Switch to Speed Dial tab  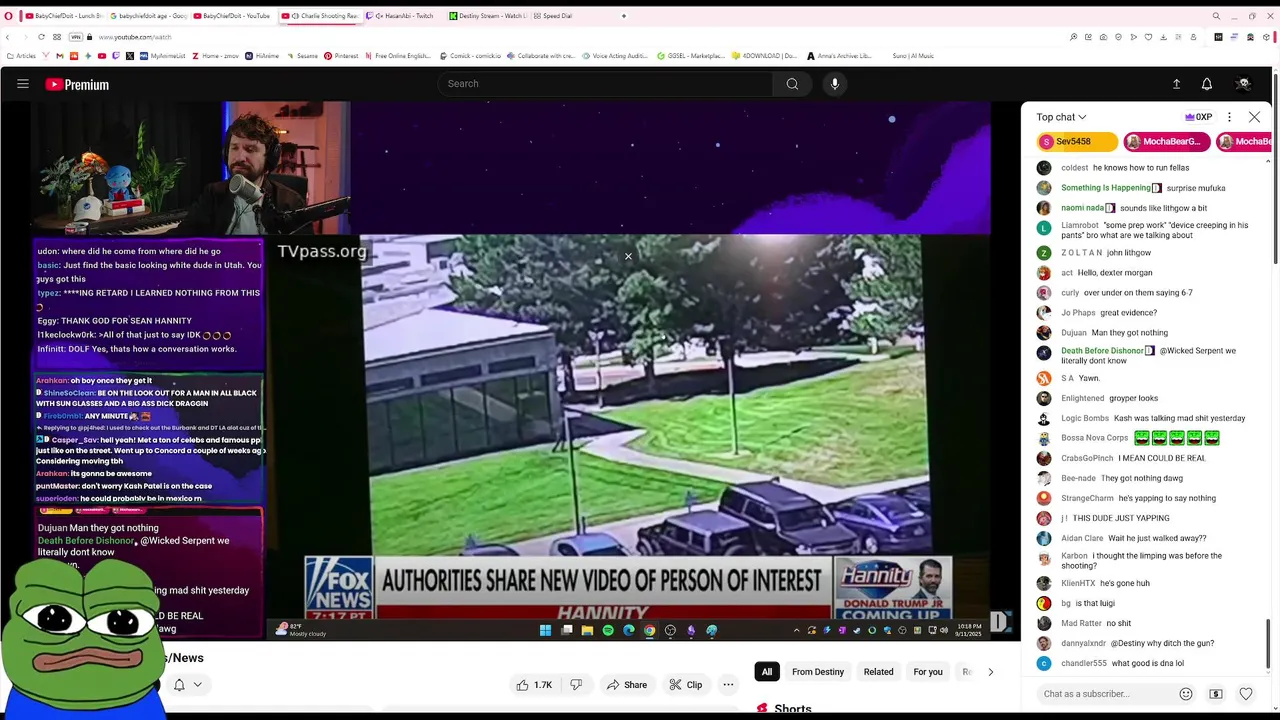[553, 16]
